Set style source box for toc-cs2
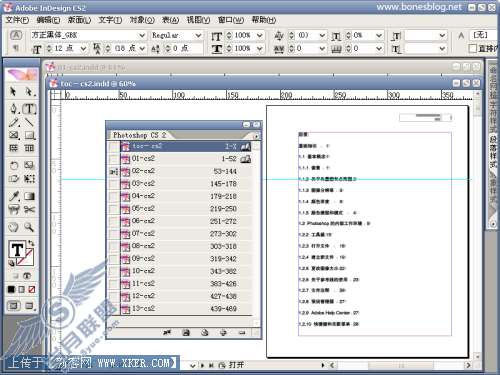This screenshot has width=500, height=375. (x=114, y=146)
